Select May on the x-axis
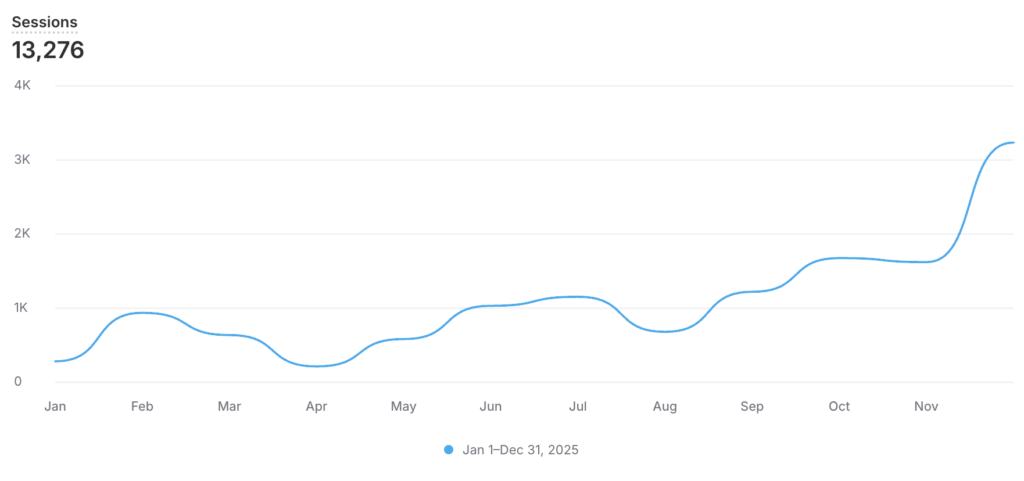Viewport: 1024px width, 481px height. 404,407
